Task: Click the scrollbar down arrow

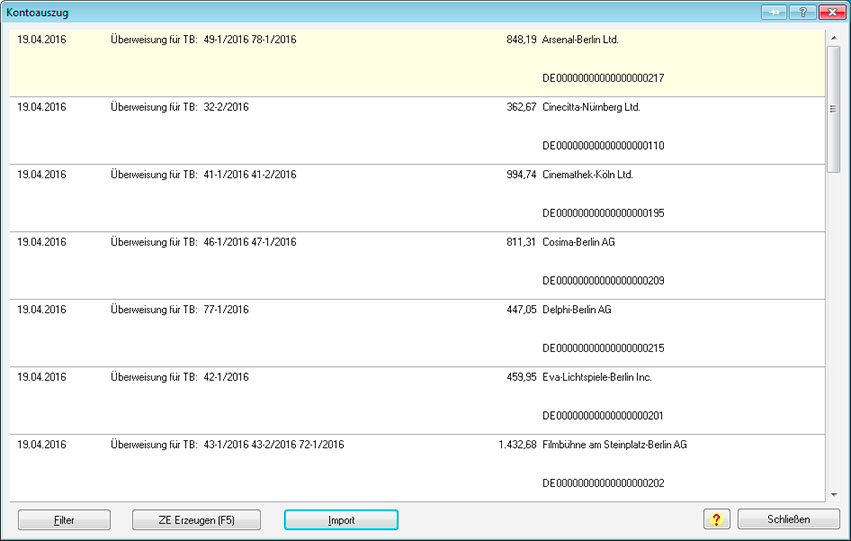Action: pos(833,493)
